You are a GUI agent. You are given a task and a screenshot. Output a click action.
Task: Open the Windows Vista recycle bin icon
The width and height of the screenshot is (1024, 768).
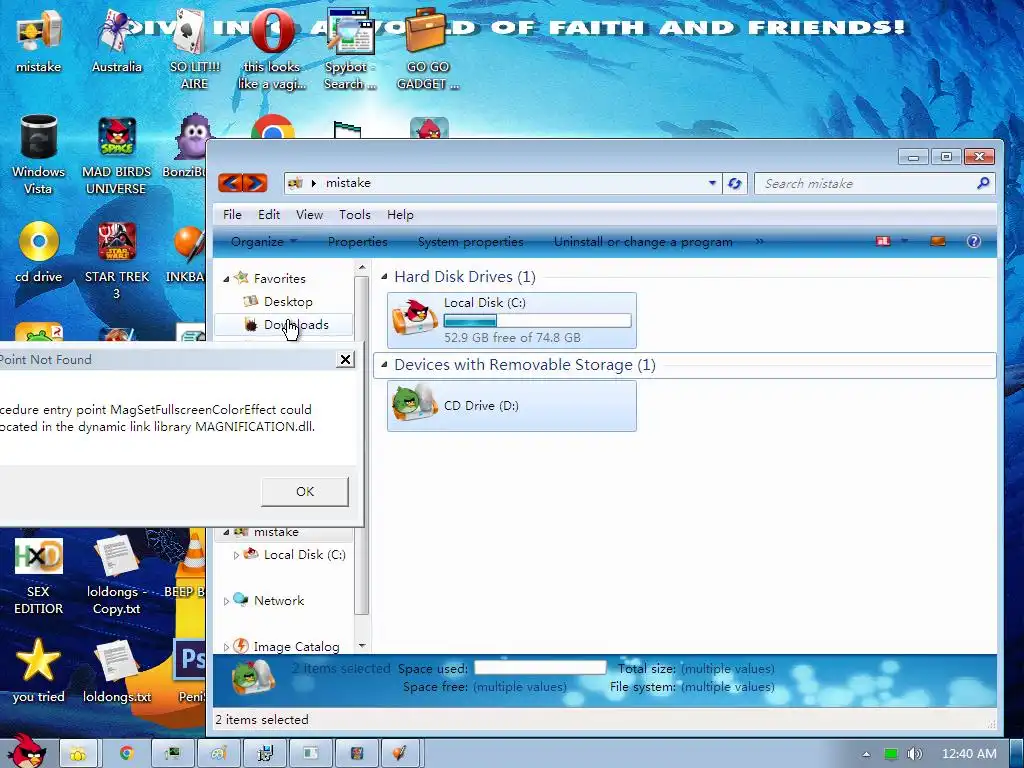(39, 155)
